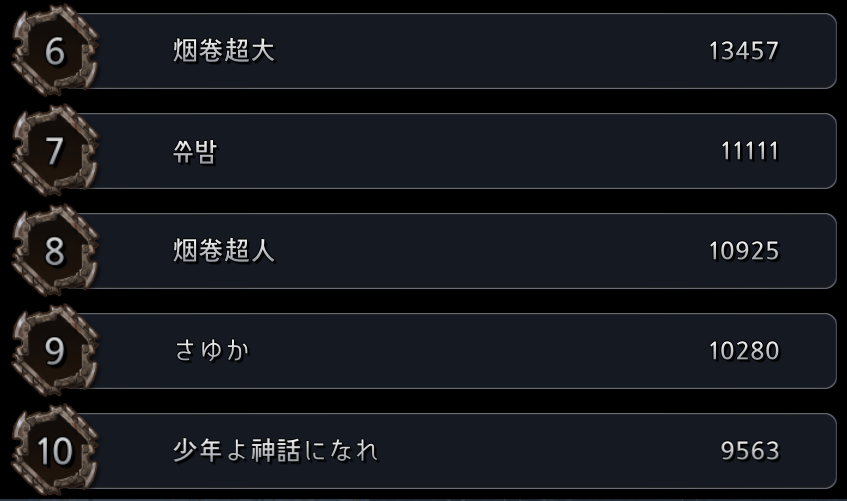Select player name 烟卷超大

tap(224, 51)
